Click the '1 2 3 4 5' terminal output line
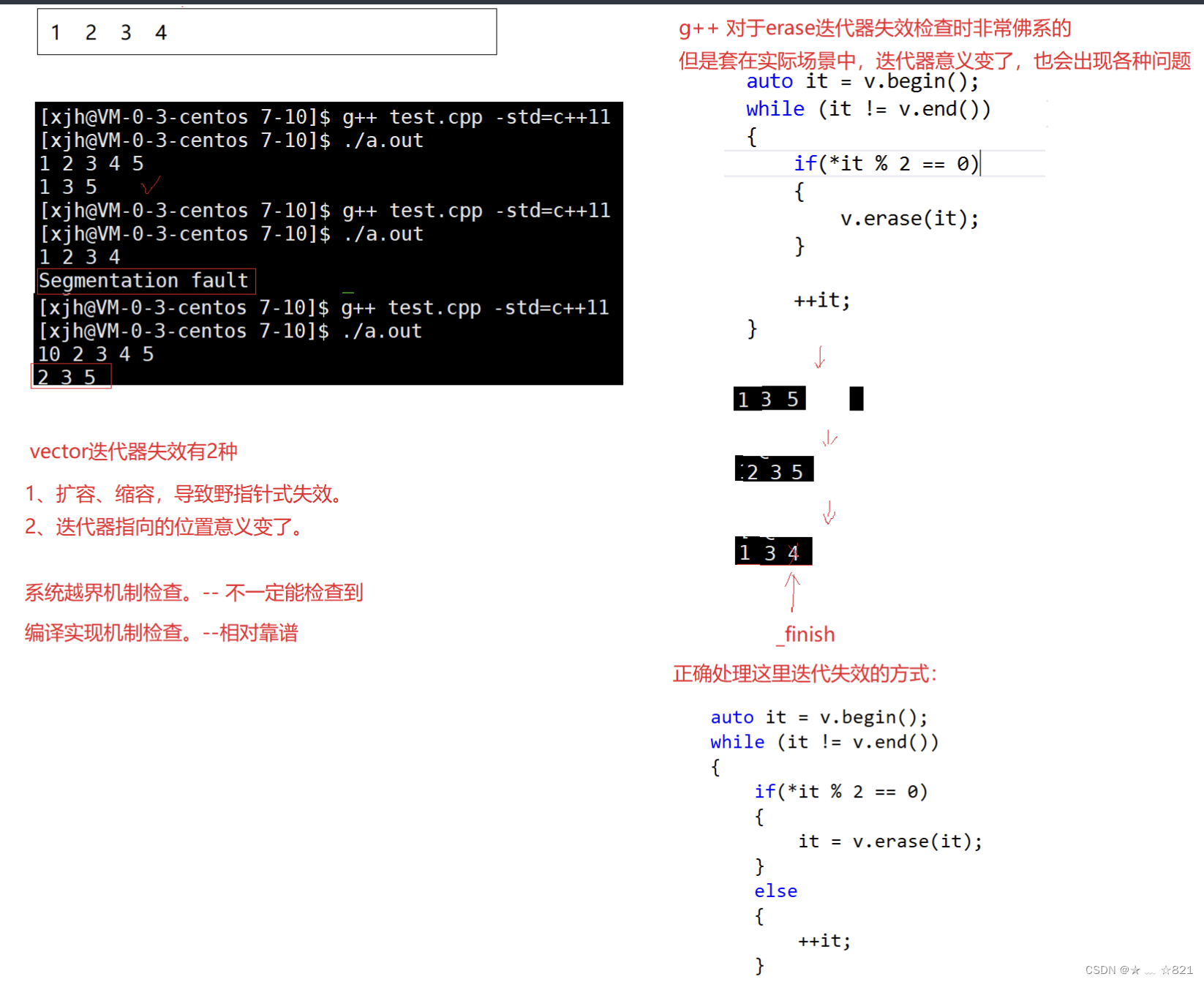 92,164
